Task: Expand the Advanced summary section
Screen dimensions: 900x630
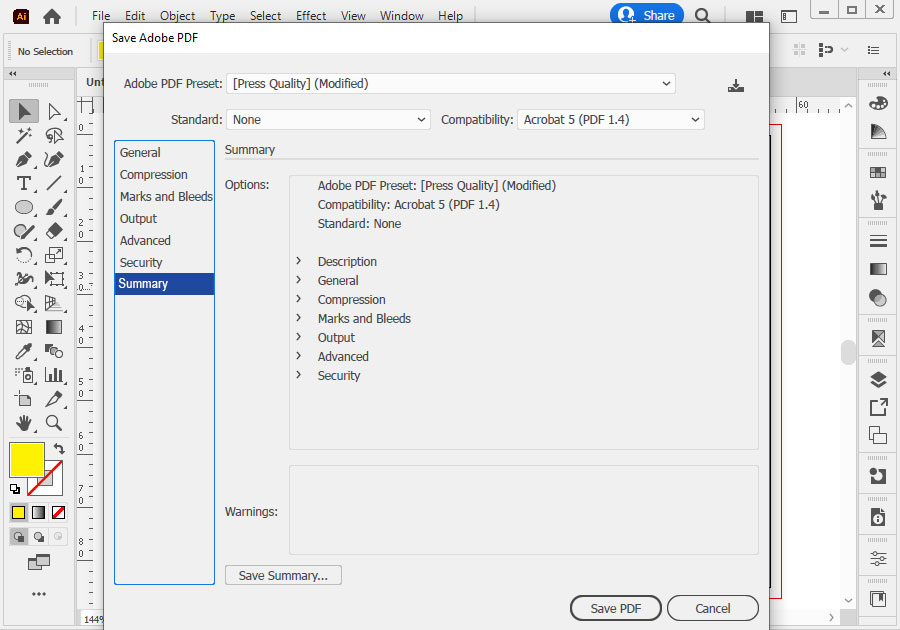Action: point(298,356)
